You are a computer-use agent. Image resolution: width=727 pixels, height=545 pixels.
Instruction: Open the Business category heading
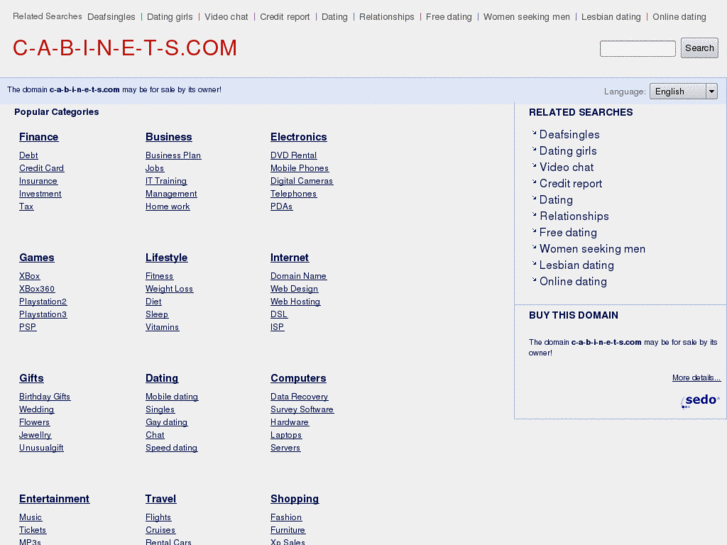click(169, 137)
